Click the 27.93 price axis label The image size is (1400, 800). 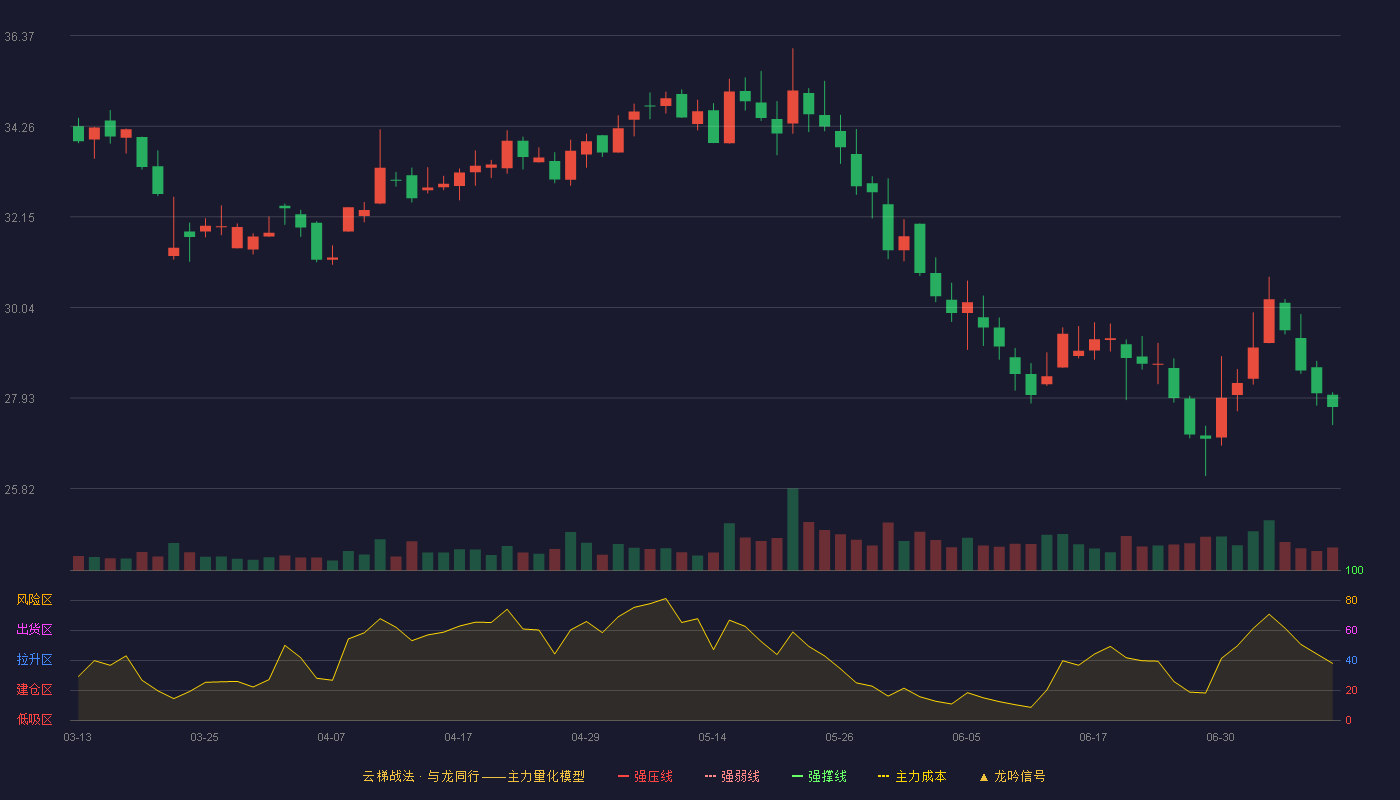click(x=19, y=398)
